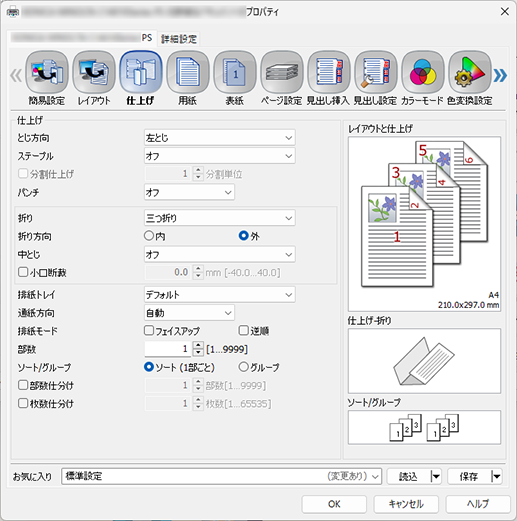Image resolution: width=517 pixels, height=521 pixels.
Task: Open the パンチ dropdown
Action: click(189, 192)
